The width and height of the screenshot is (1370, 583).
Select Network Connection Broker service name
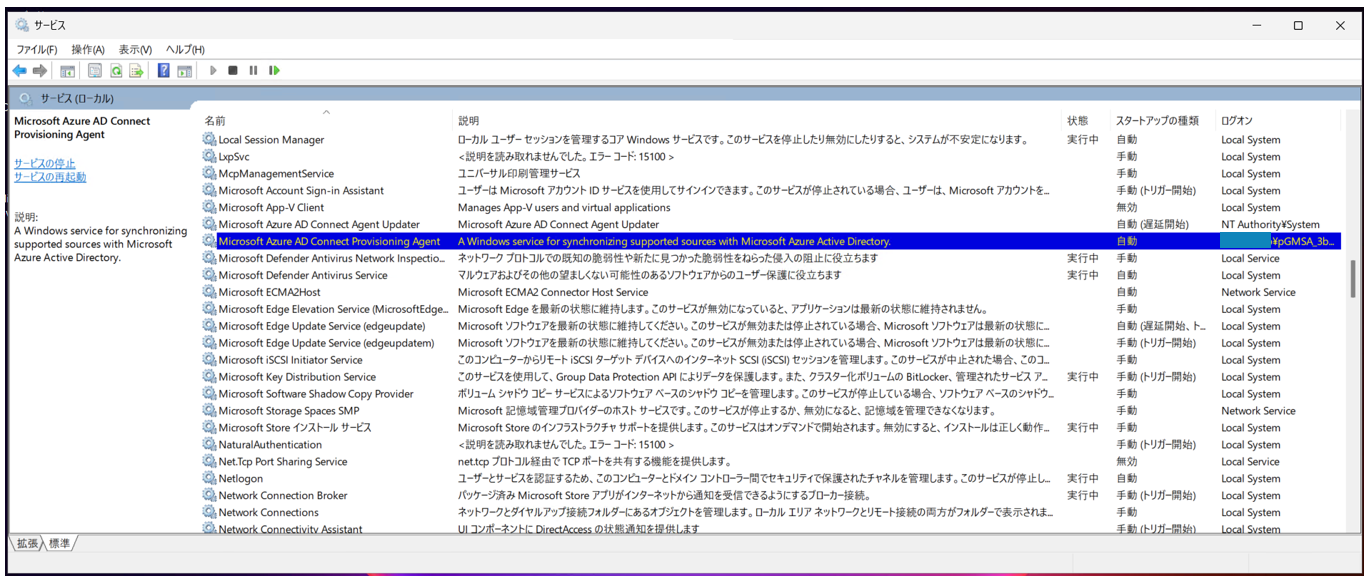pos(283,495)
